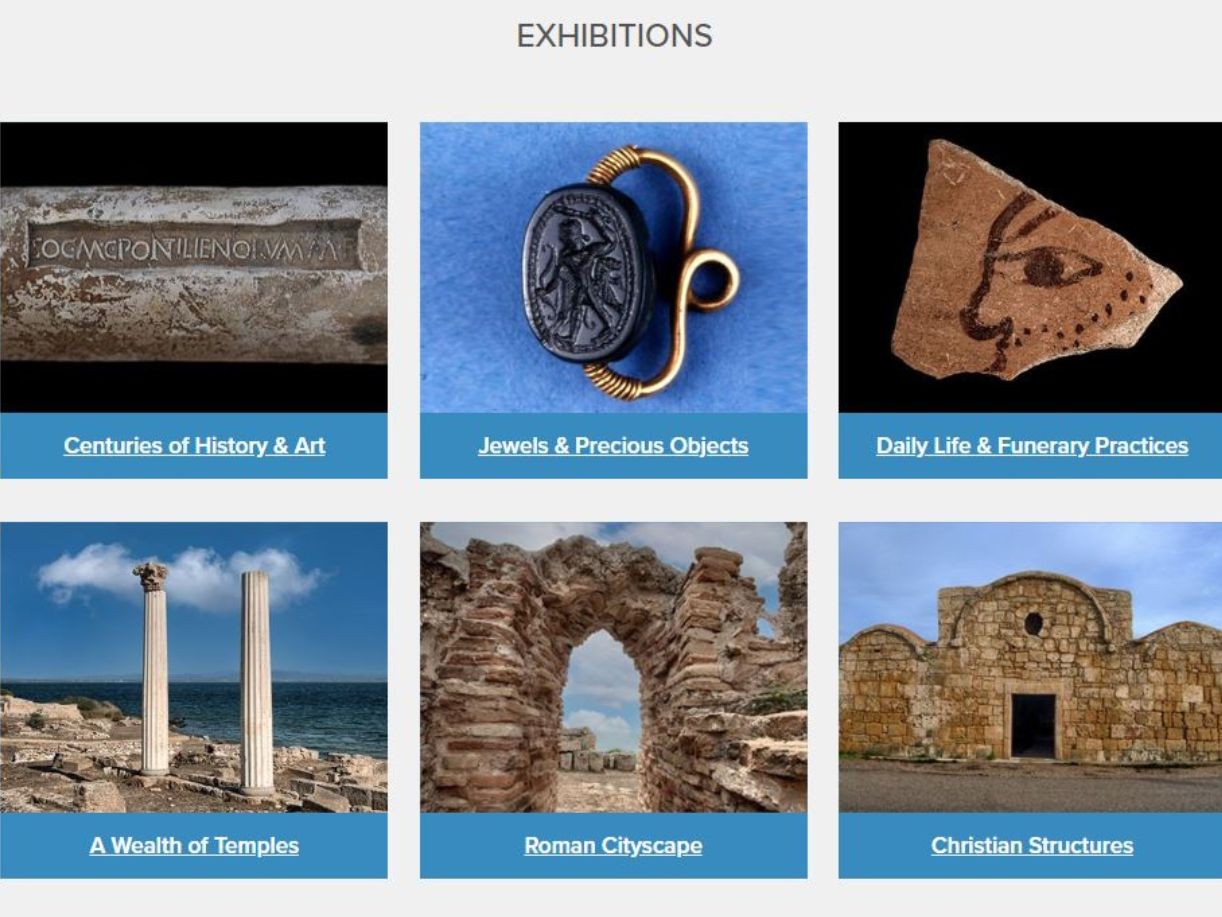Click the two columns by the sea image
This screenshot has width=1222, height=917.
click(194, 668)
